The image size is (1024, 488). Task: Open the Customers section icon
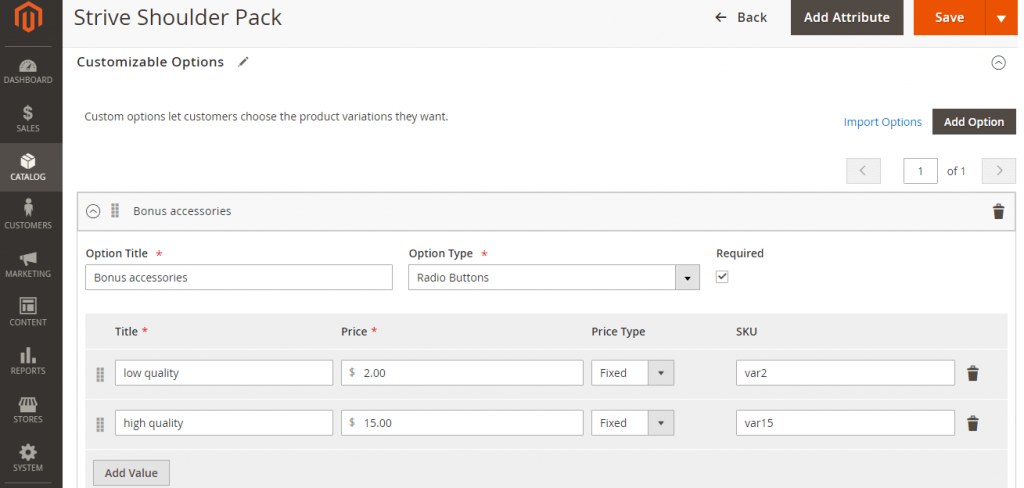point(28,214)
